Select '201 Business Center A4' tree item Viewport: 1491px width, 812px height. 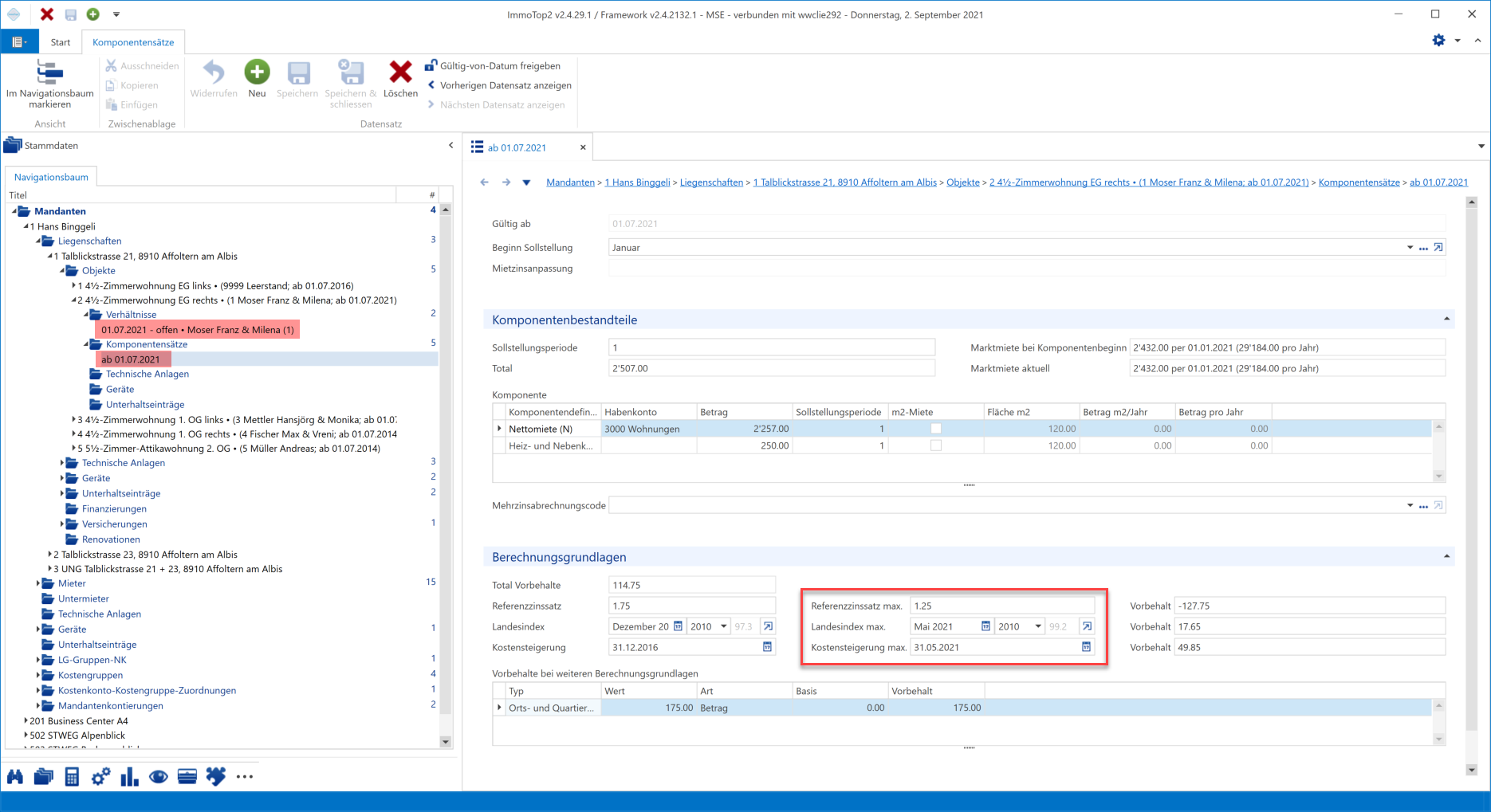tap(79, 721)
